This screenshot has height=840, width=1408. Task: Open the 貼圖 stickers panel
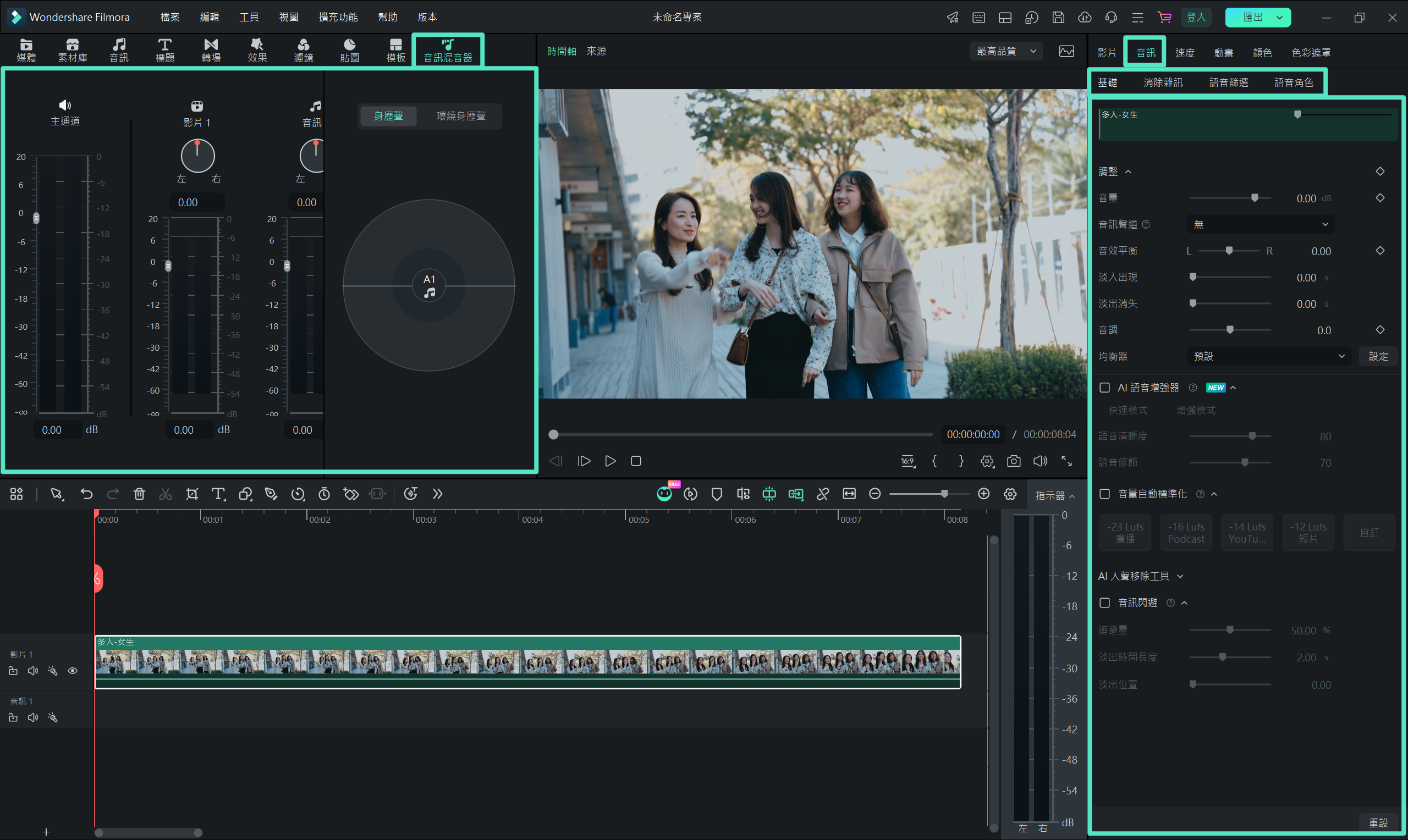(350, 51)
